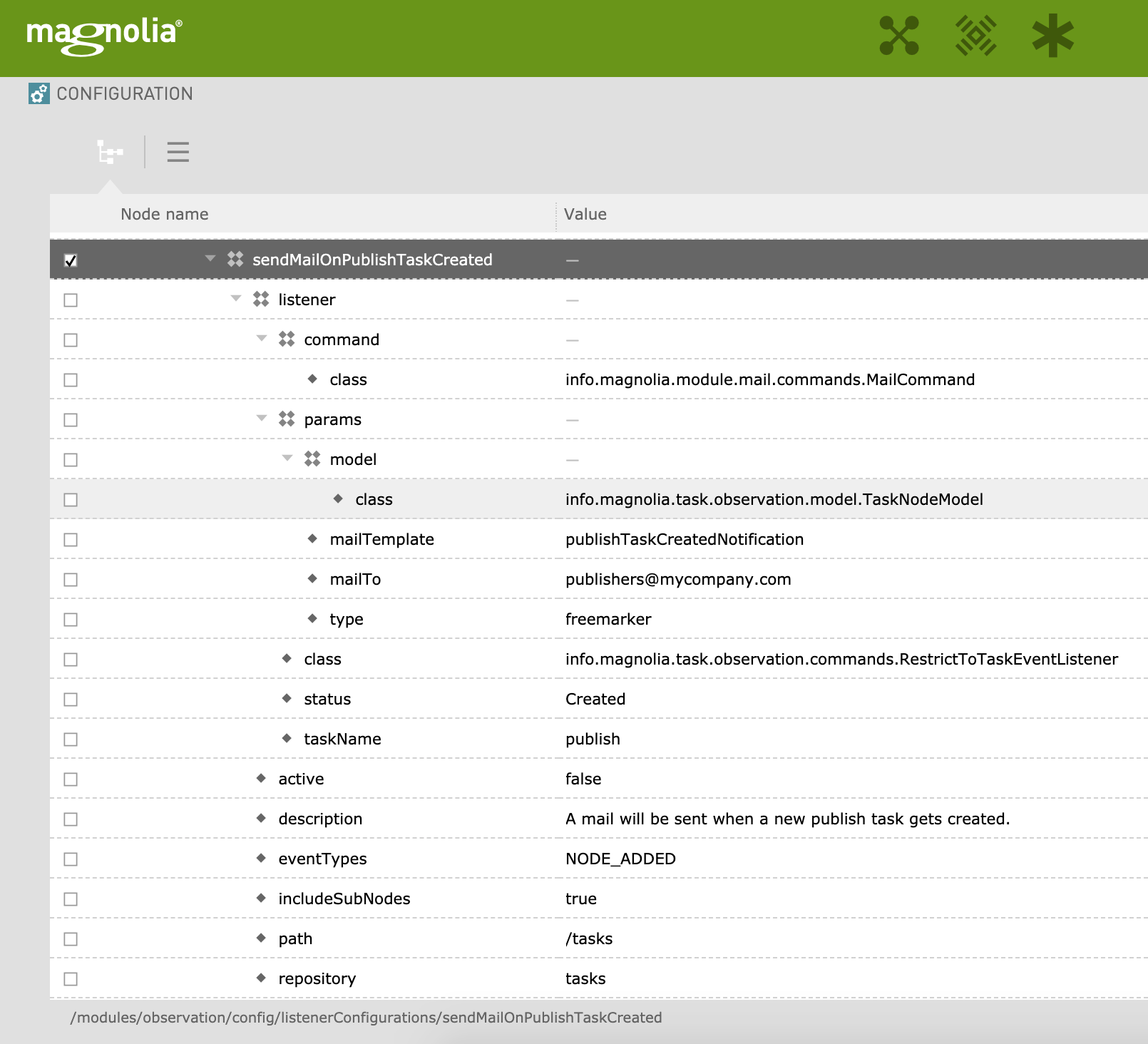Collapse the model node

click(287, 459)
